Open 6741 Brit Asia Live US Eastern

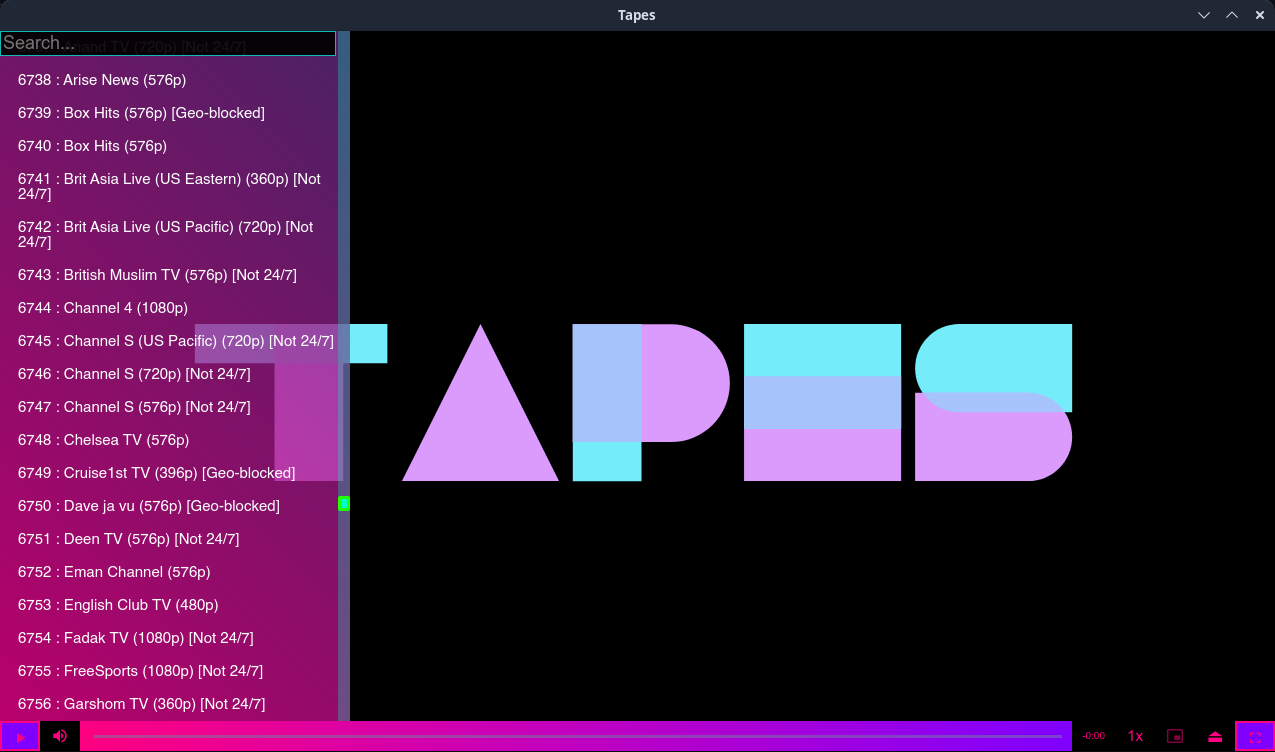pos(169,186)
